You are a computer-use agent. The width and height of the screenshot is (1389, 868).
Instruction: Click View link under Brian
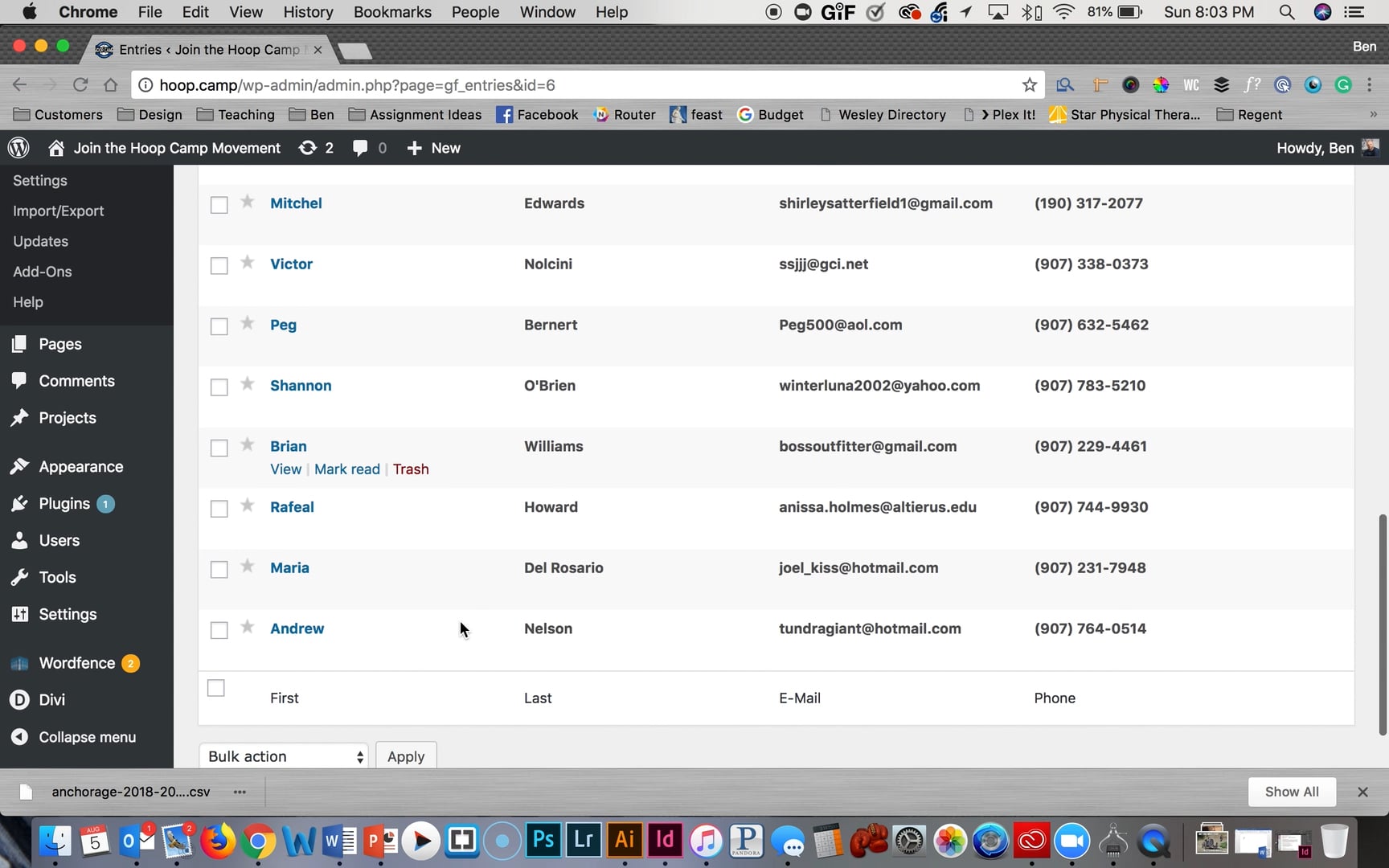click(285, 469)
